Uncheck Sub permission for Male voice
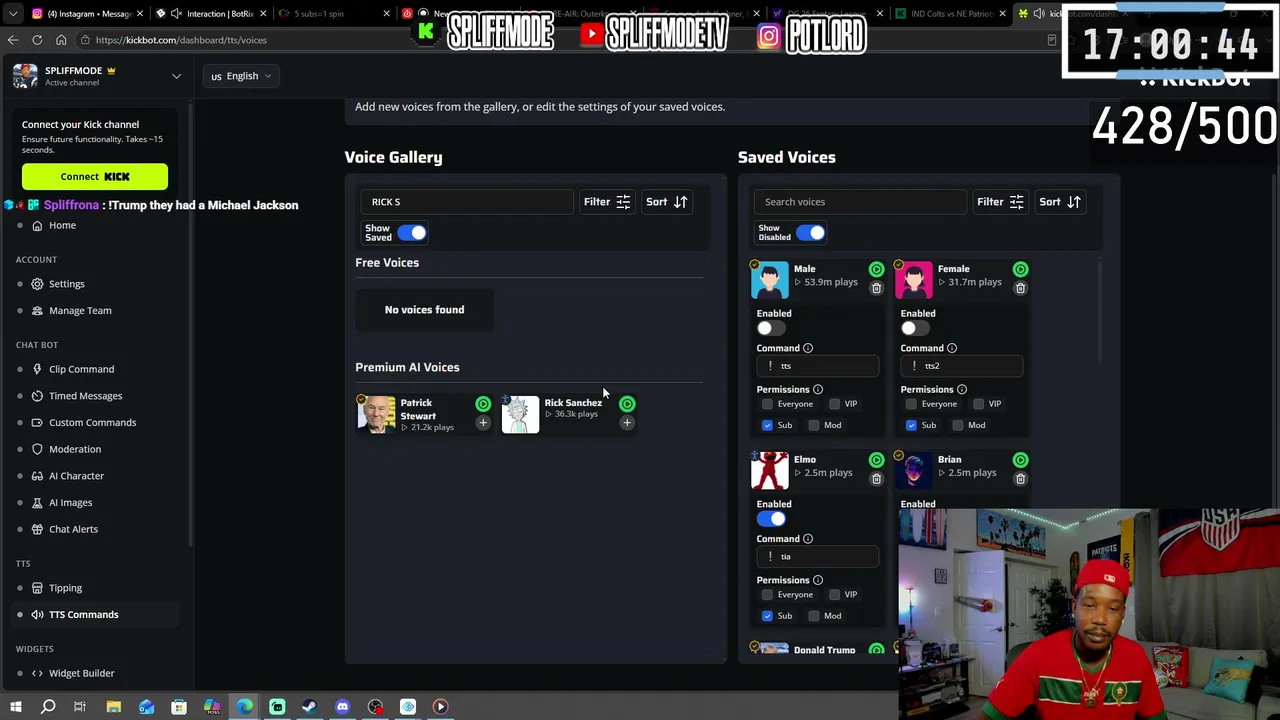Viewport: 1280px width, 720px height. [767, 425]
